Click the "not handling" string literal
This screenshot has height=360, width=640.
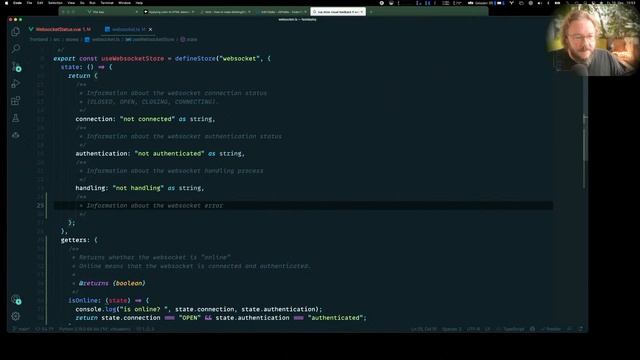pos(138,188)
